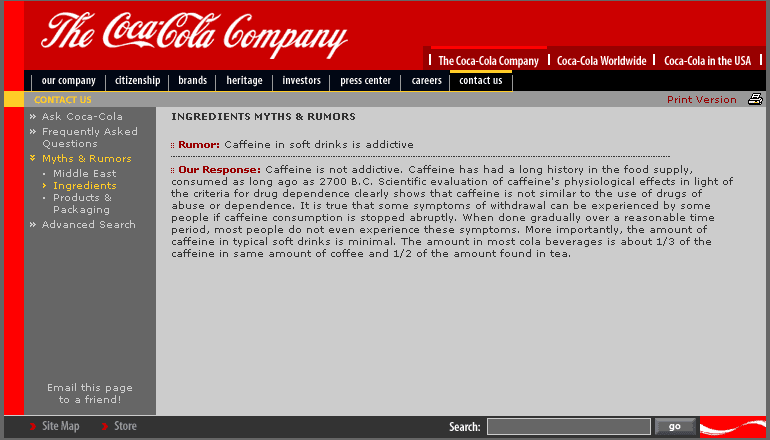Click the Search input field
The width and height of the screenshot is (770, 440).
pyautogui.click(x=569, y=427)
